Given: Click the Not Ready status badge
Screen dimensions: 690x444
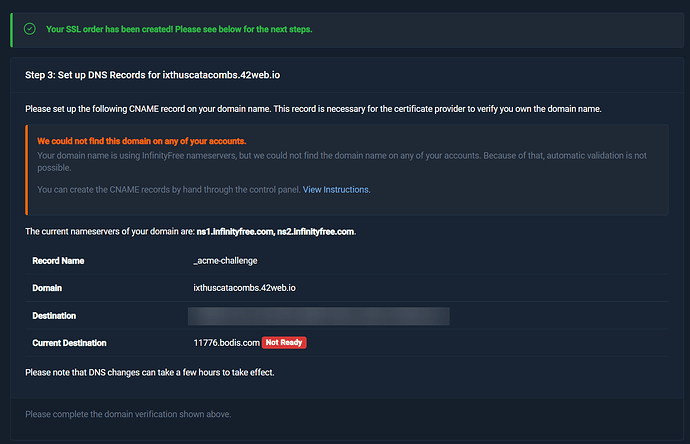Looking at the screenshot, I should pos(284,342).
